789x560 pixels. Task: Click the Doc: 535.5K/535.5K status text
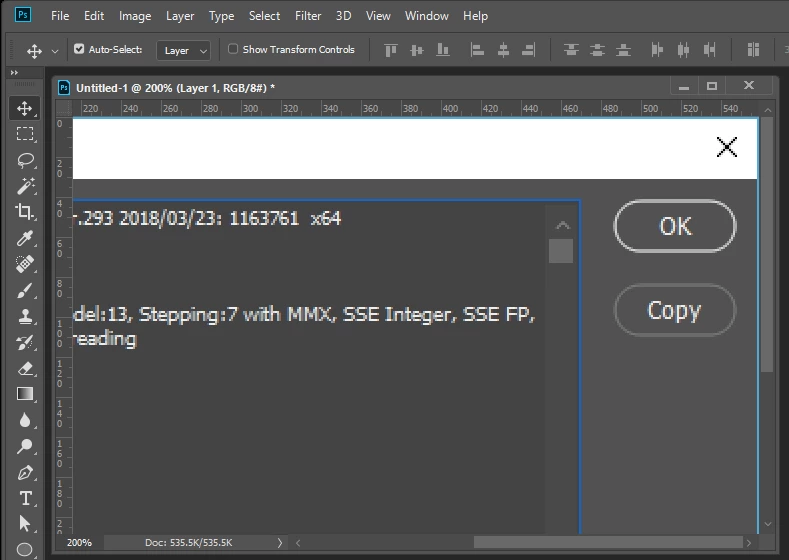click(189, 542)
